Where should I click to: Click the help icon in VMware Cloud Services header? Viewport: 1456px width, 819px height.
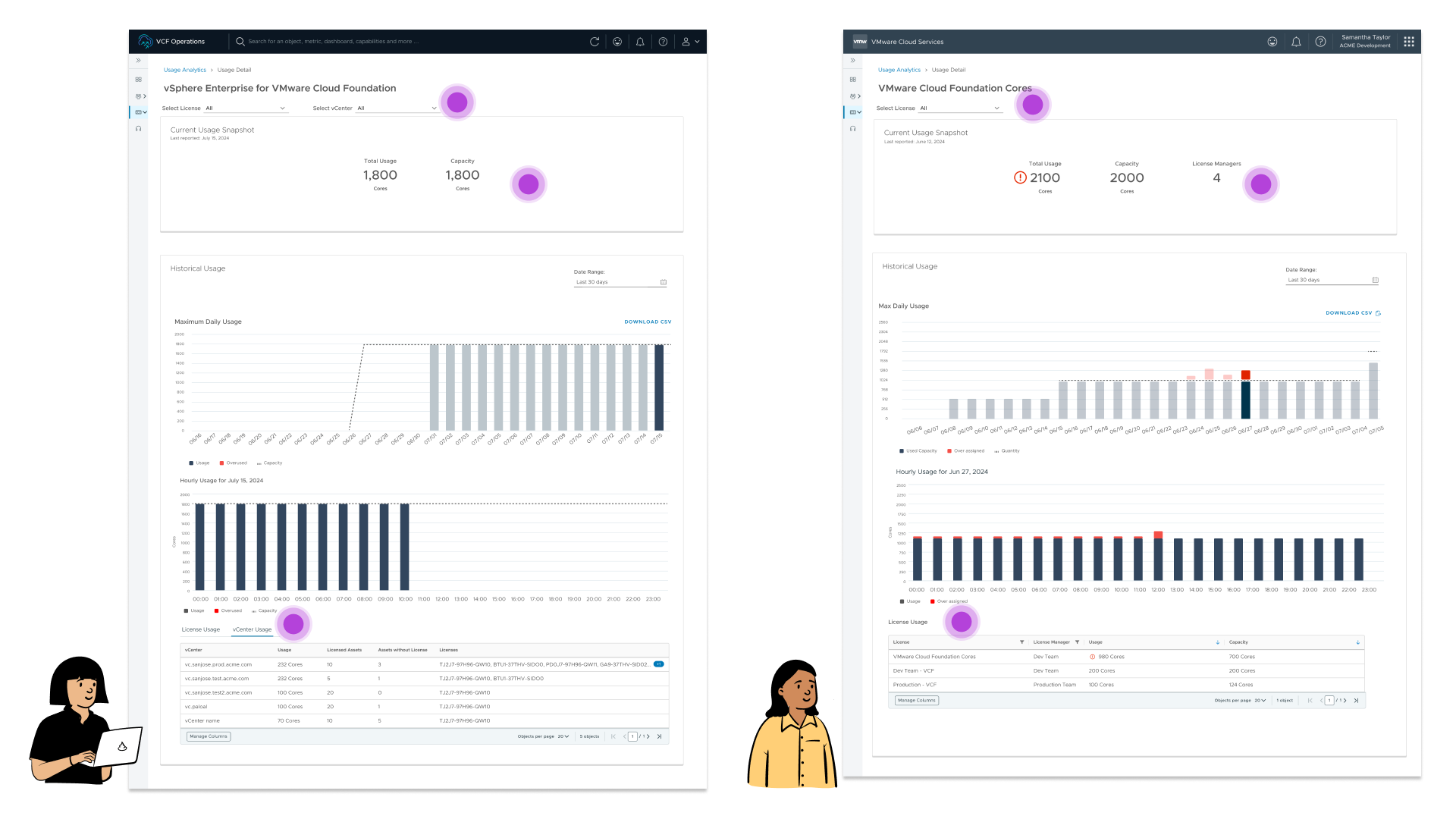[x=1320, y=42]
